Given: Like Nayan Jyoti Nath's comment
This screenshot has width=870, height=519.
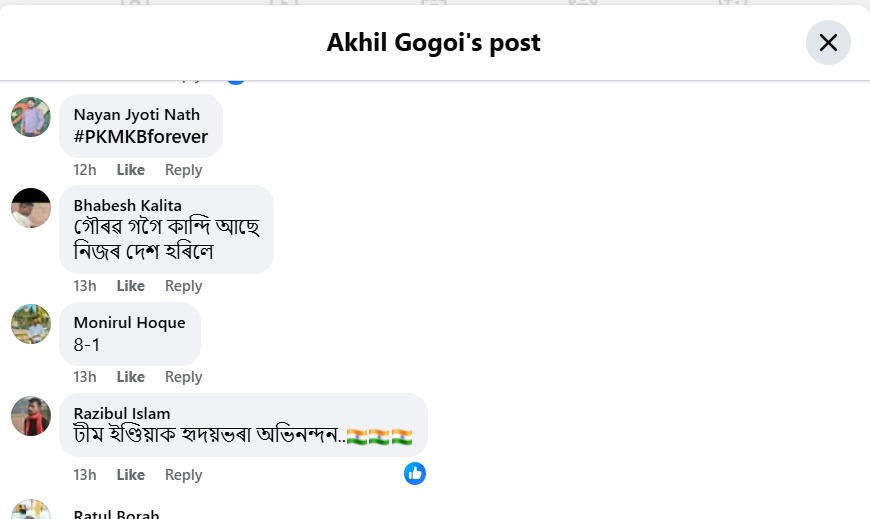Looking at the screenshot, I should tap(130, 170).
